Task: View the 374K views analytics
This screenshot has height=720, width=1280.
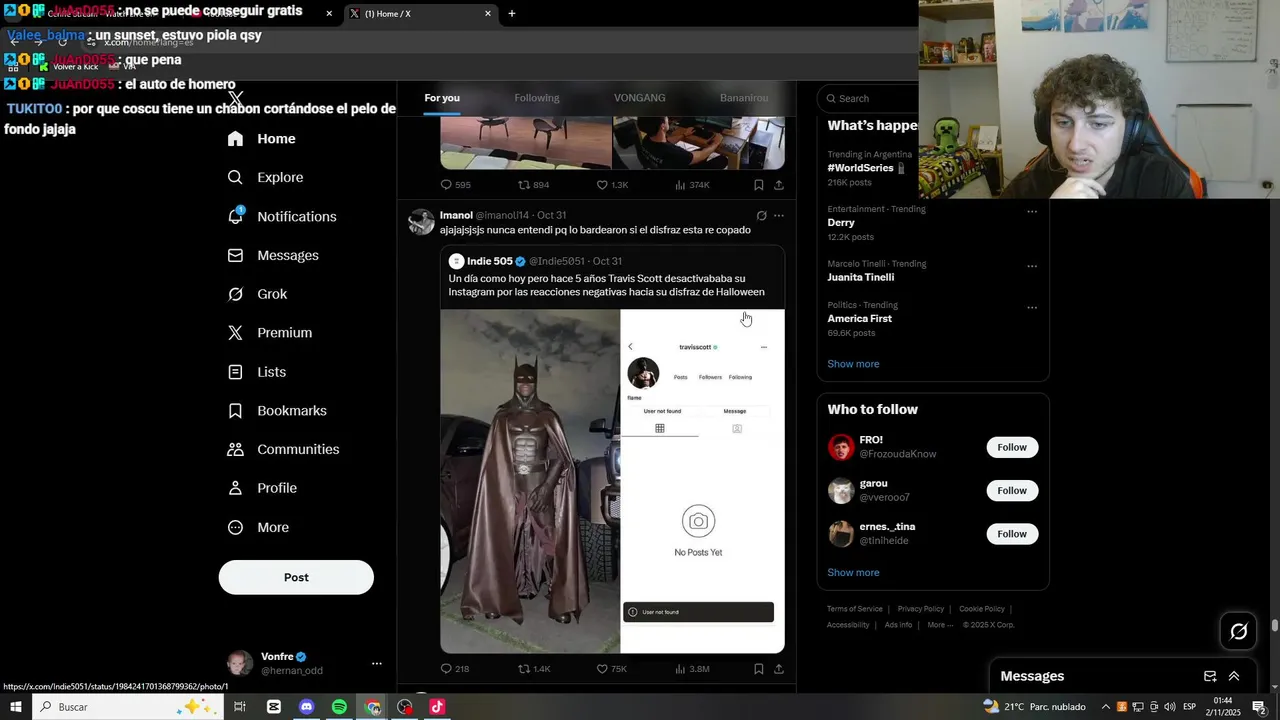Action: tap(692, 185)
